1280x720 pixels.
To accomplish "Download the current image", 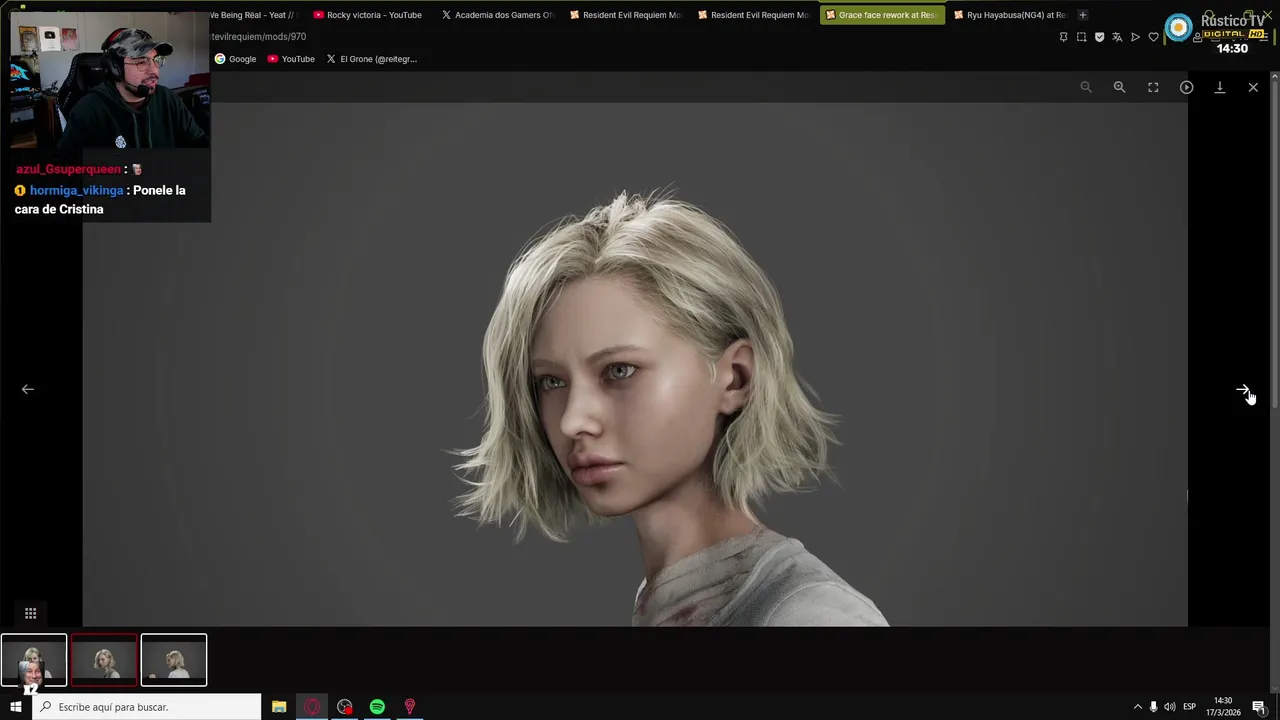I will point(1220,87).
